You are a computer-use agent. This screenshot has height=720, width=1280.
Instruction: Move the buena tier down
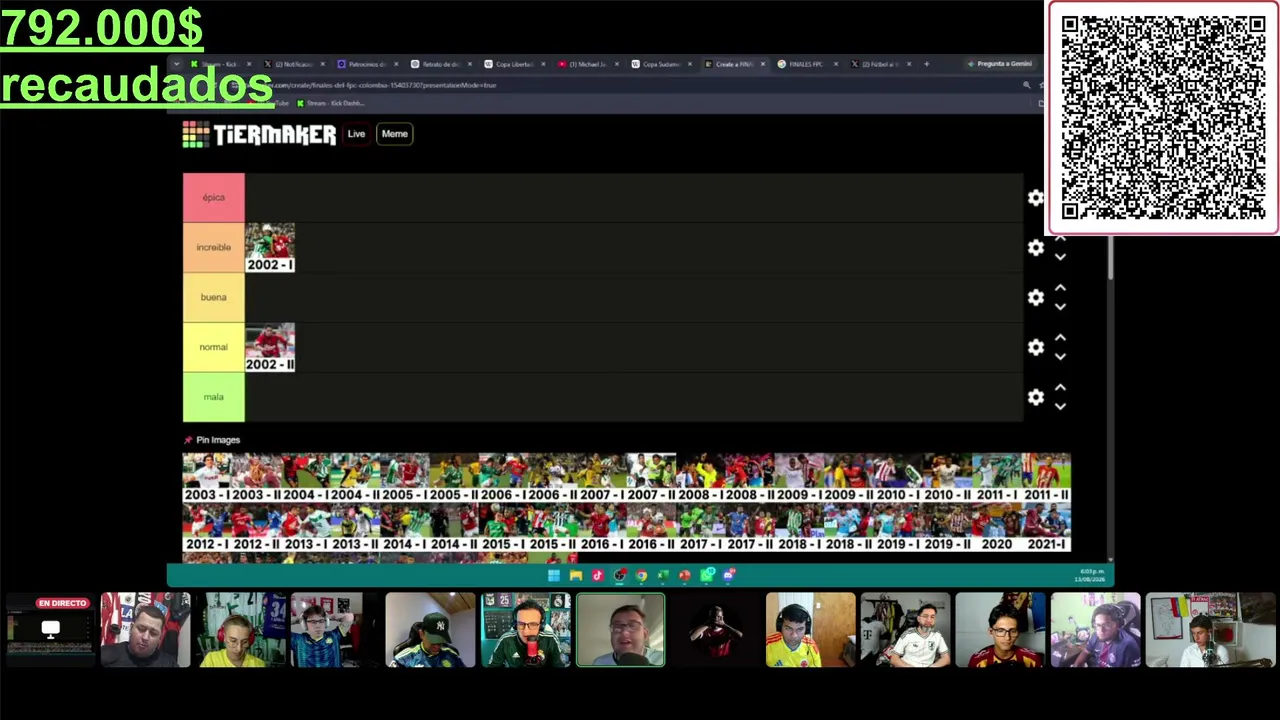(1060, 307)
